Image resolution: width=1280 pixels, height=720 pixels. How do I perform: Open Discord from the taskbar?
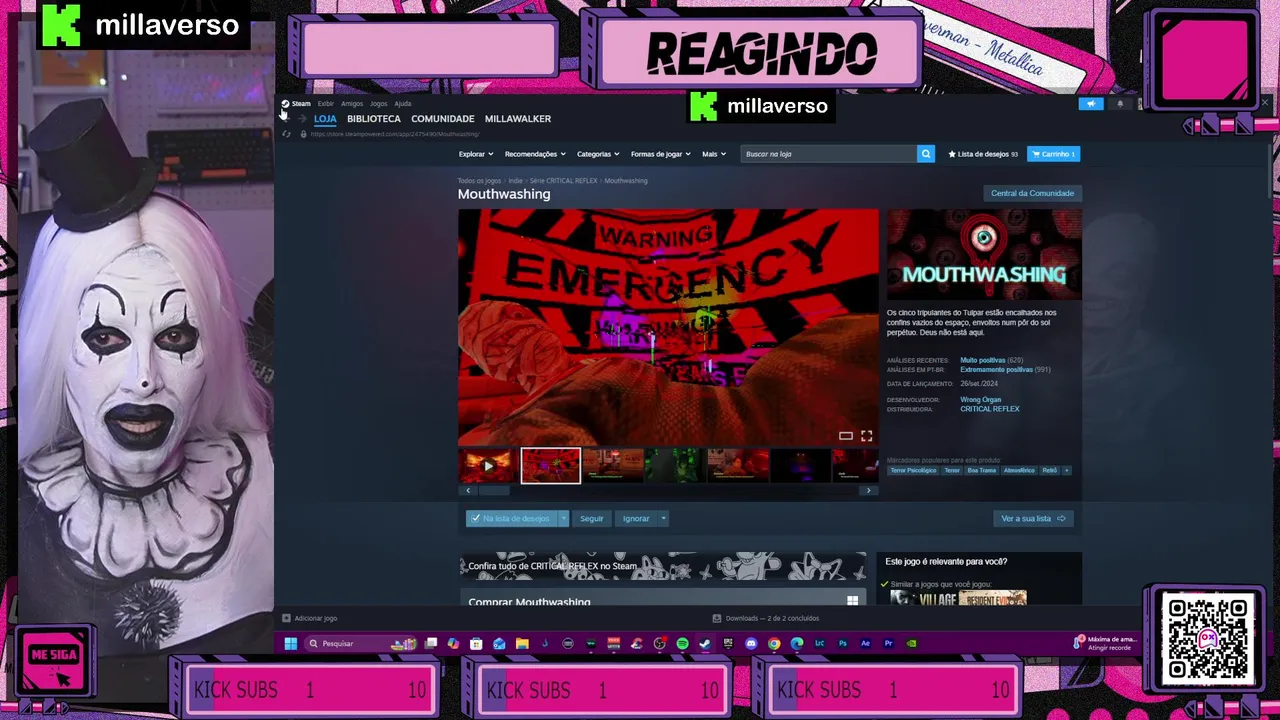pyautogui.click(x=751, y=643)
